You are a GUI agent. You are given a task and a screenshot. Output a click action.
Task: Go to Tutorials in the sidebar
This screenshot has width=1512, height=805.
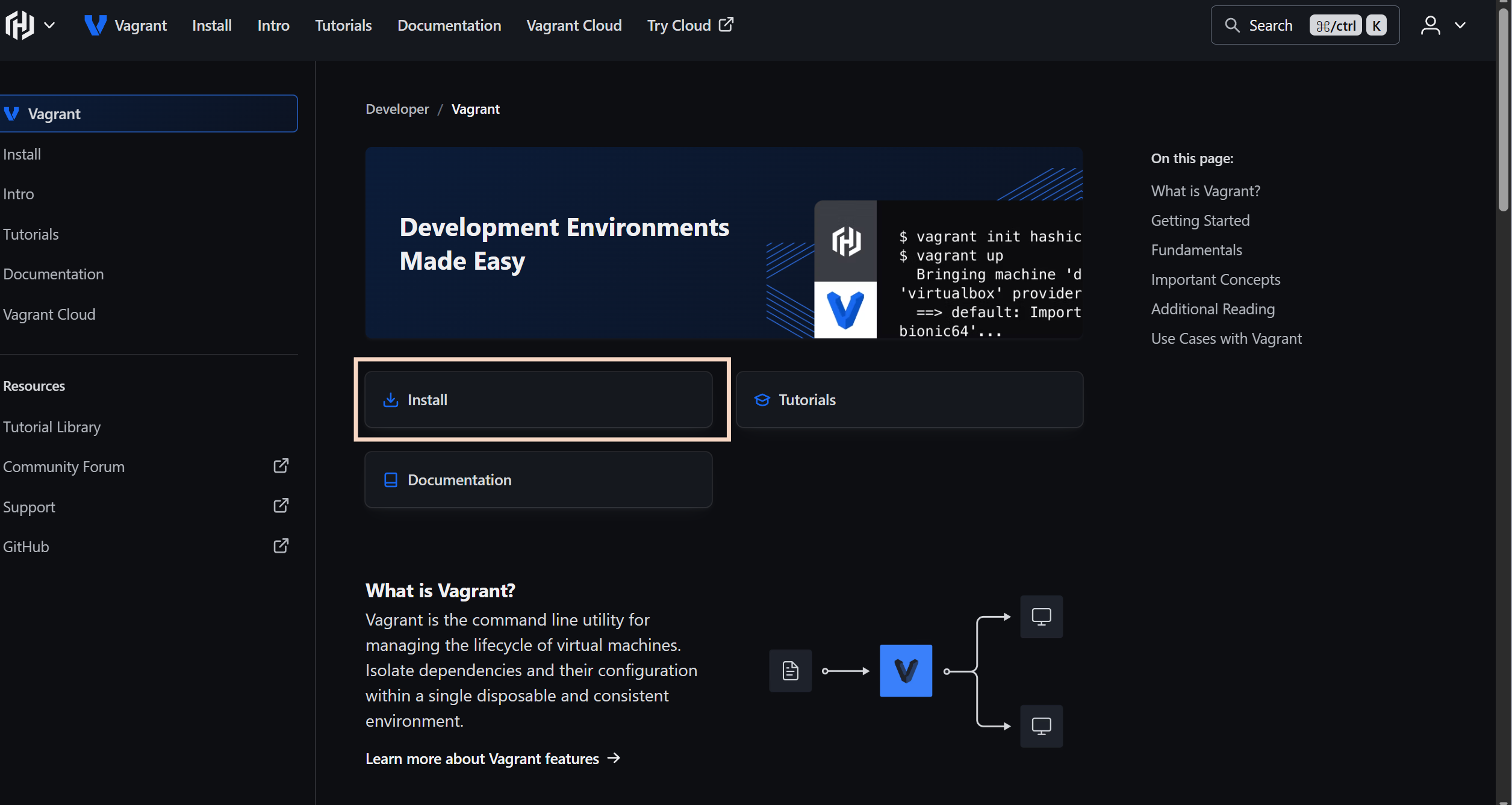(x=31, y=234)
